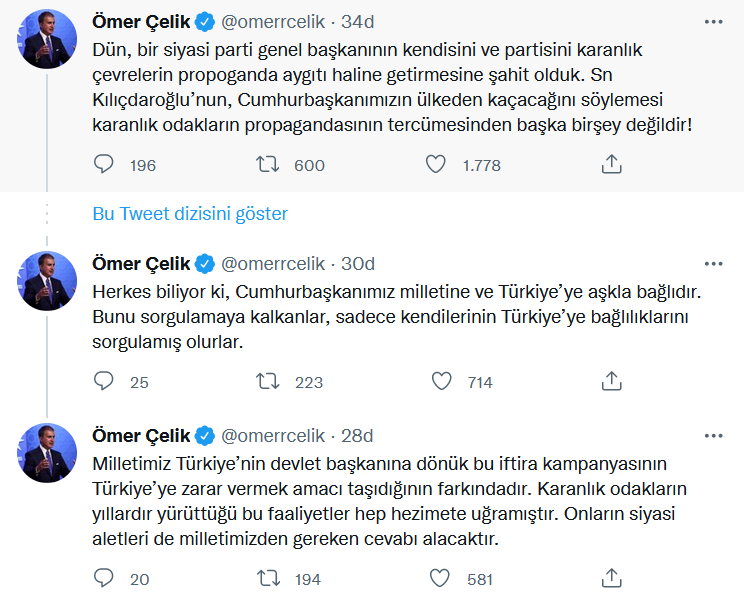This screenshot has width=744, height=605.
Task: Open Ömer Çelik name on 28d tweet
Action: [x=141, y=436]
